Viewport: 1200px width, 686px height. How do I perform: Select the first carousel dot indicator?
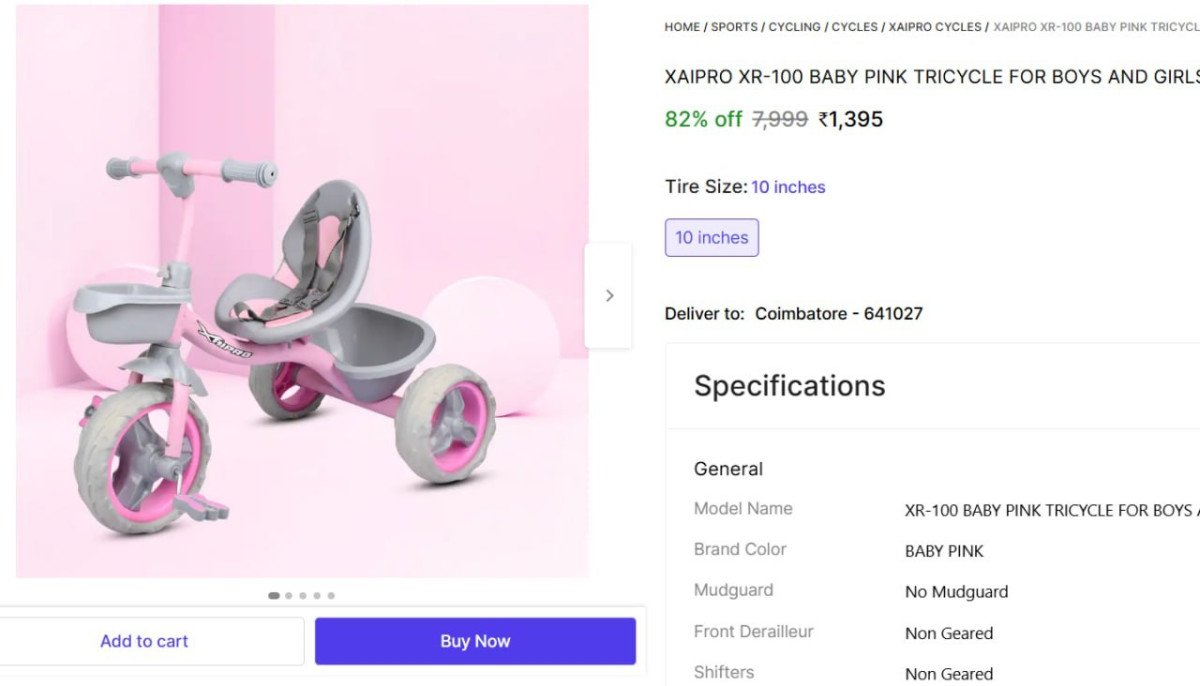click(274, 595)
